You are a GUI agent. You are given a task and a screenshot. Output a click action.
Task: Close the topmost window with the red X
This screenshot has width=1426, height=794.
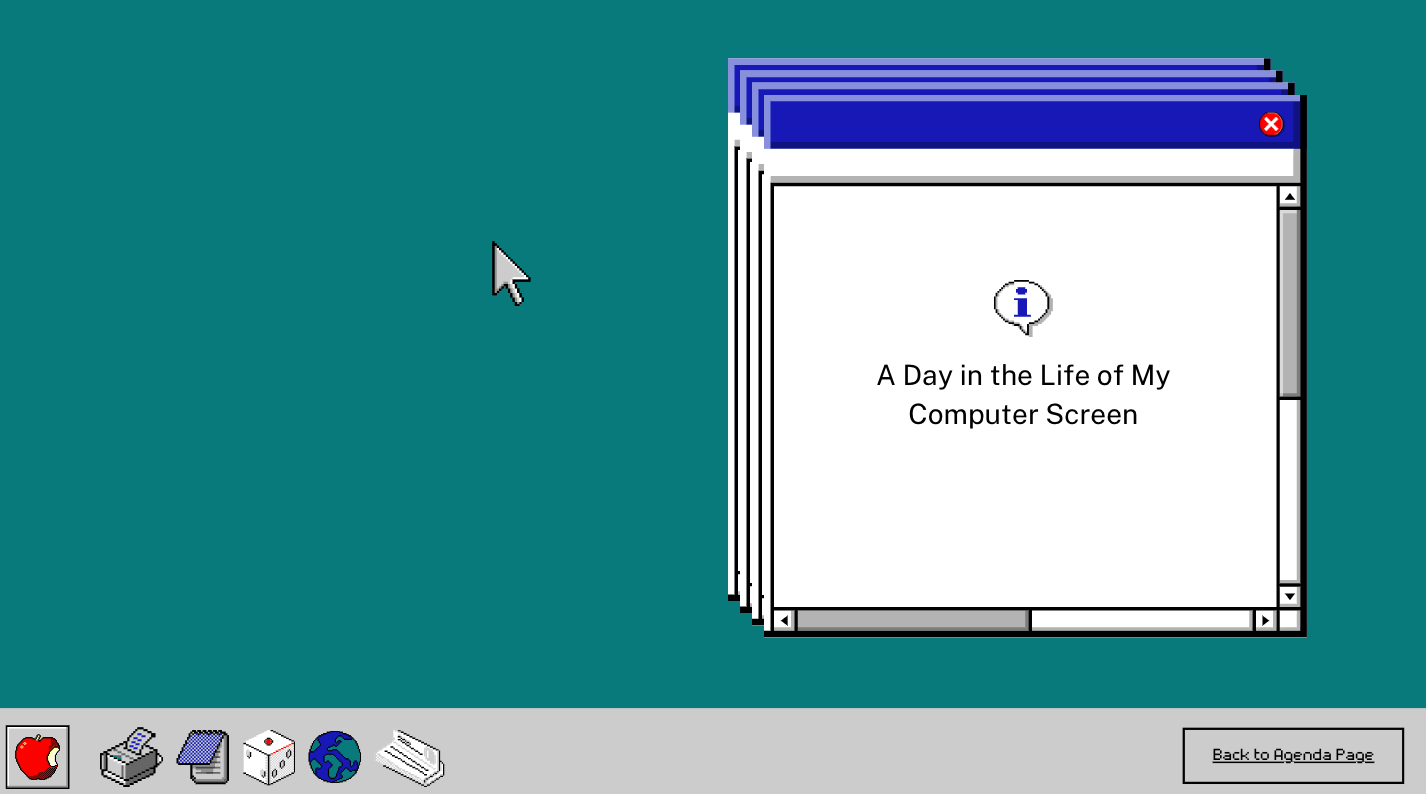(x=1270, y=123)
